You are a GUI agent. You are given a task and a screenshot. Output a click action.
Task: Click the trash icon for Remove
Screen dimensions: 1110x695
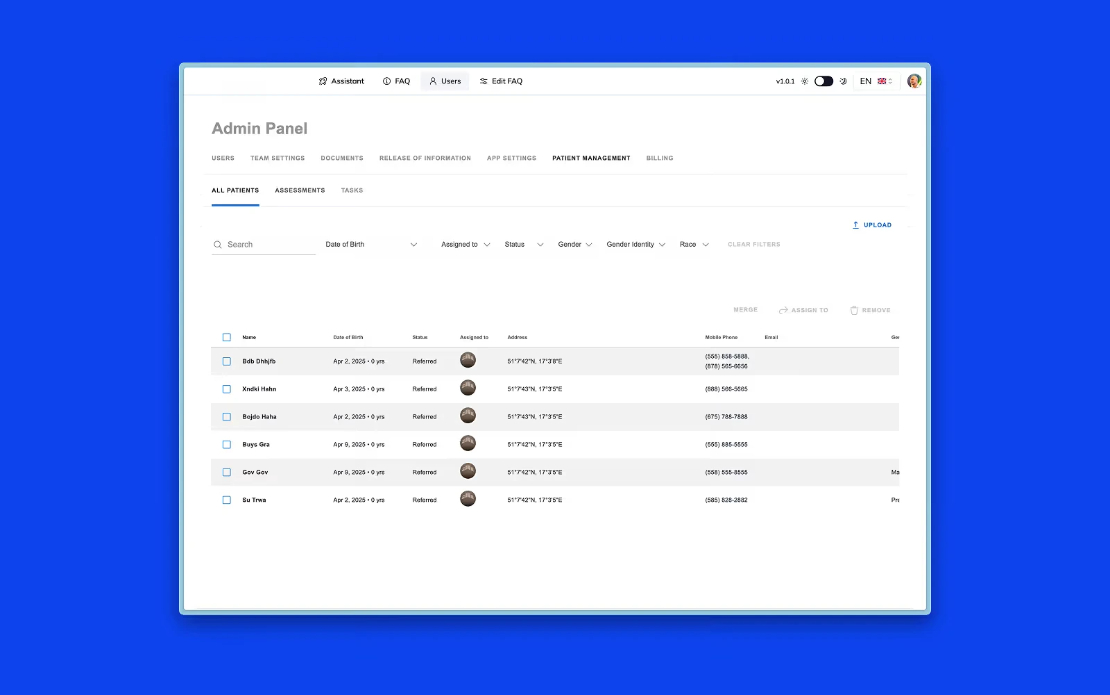854,311
